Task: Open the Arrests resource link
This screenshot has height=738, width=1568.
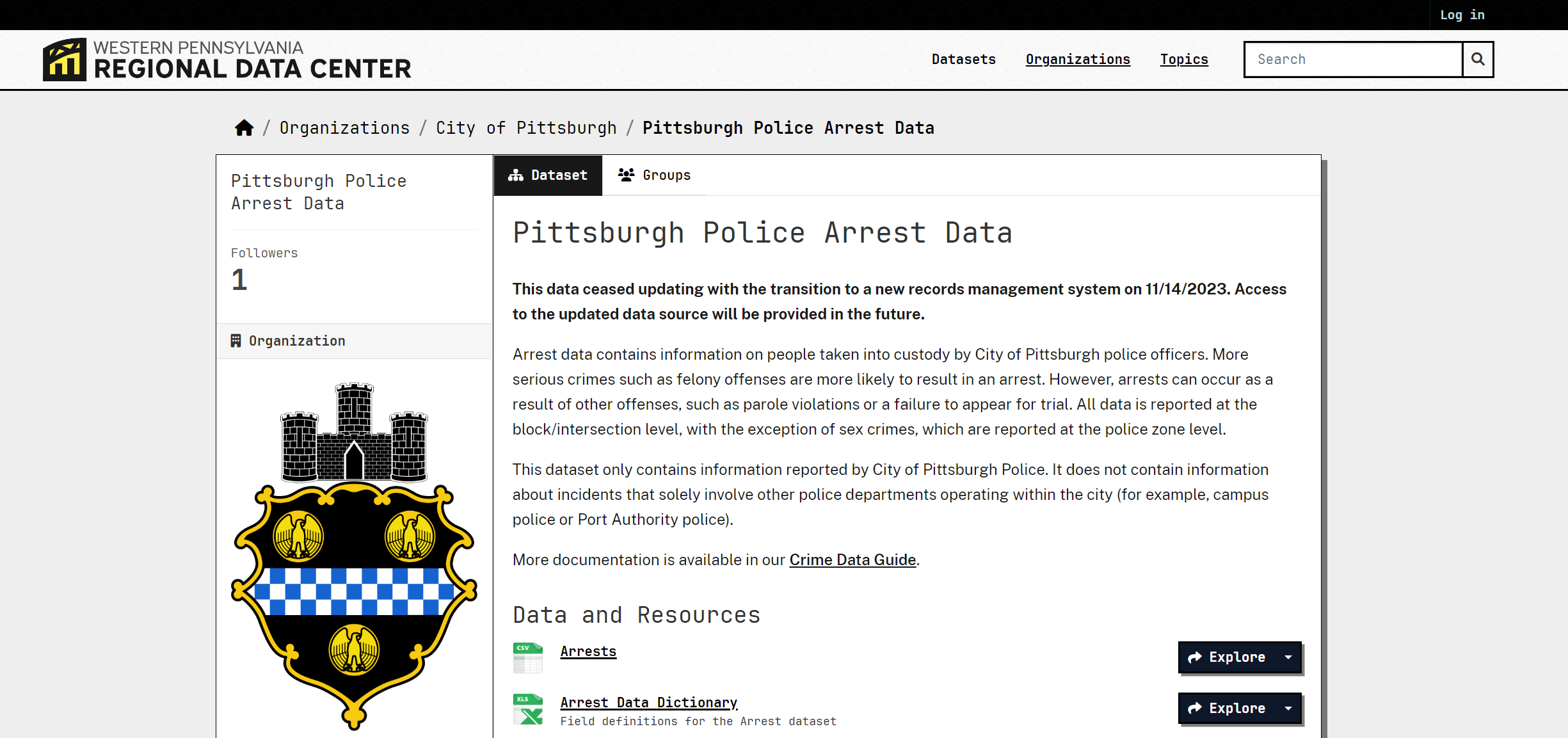Action: [588, 652]
